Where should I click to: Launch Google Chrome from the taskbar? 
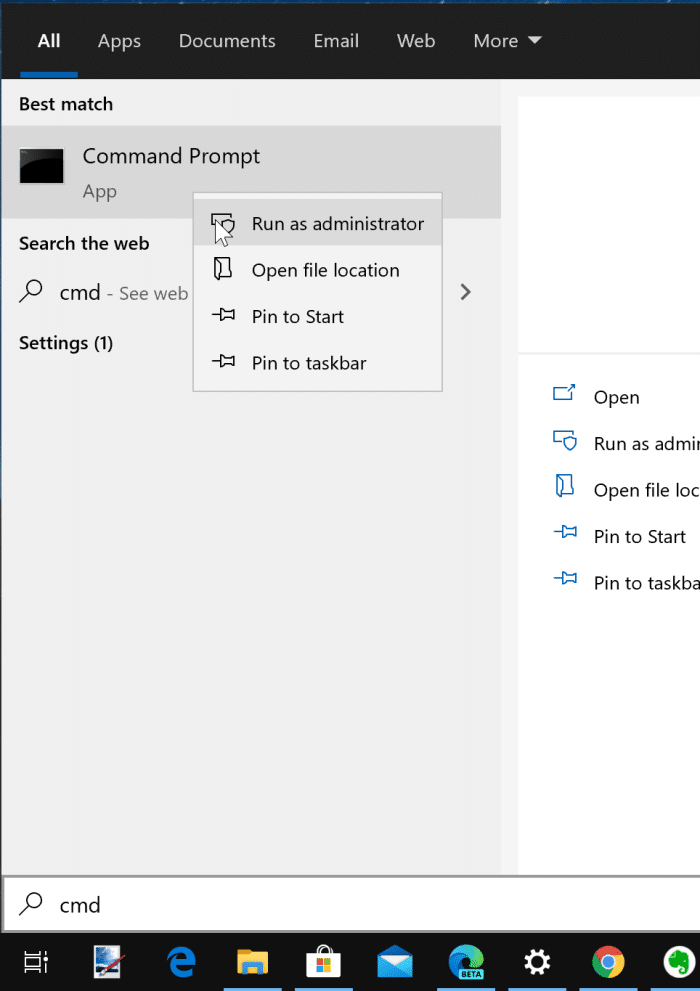pos(608,962)
